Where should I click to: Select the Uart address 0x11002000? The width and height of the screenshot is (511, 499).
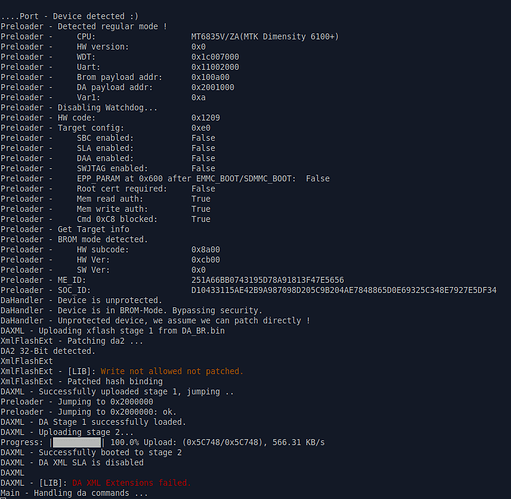click(215, 67)
